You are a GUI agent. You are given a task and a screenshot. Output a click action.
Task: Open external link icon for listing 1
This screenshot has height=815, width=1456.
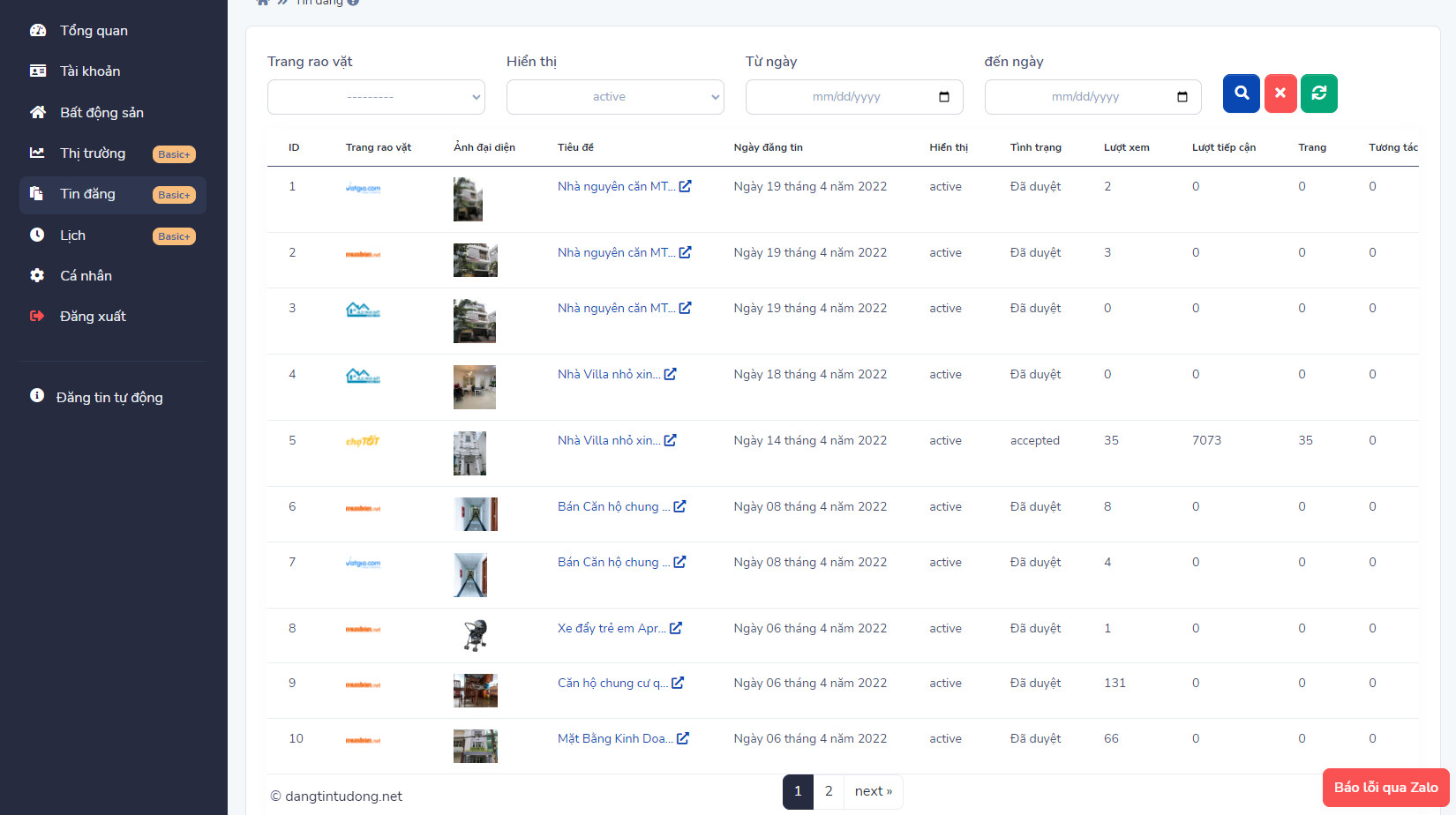point(685,186)
